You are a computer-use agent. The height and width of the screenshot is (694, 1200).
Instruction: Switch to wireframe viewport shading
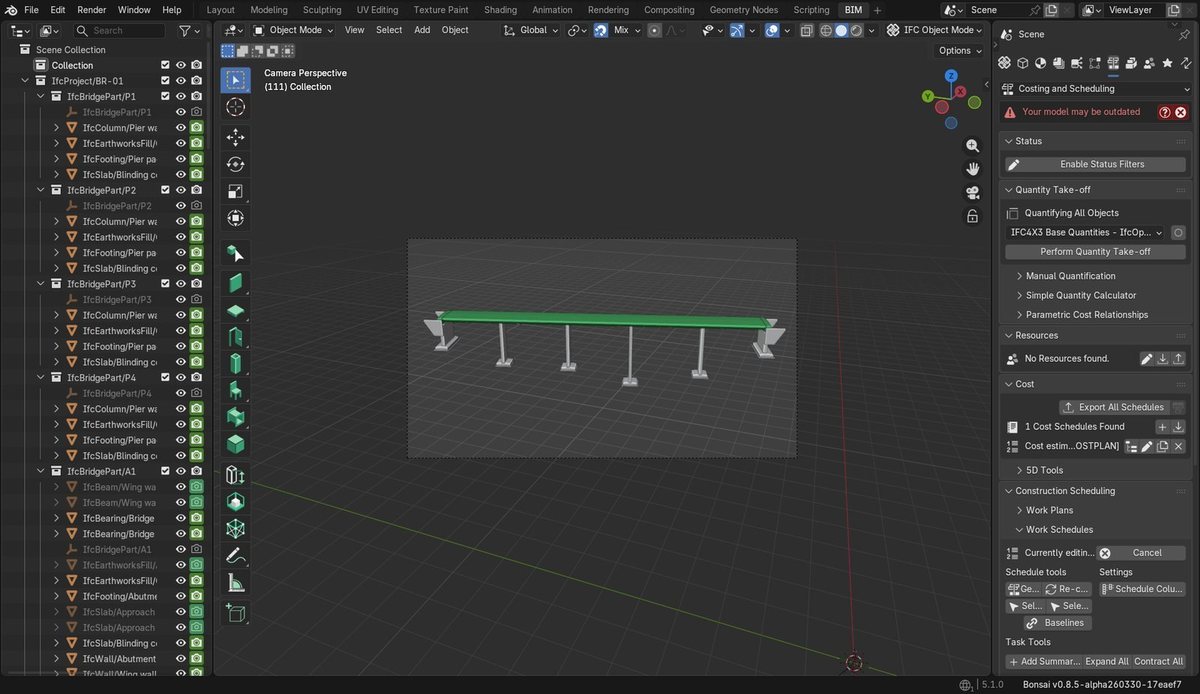[x=826, y=30]
